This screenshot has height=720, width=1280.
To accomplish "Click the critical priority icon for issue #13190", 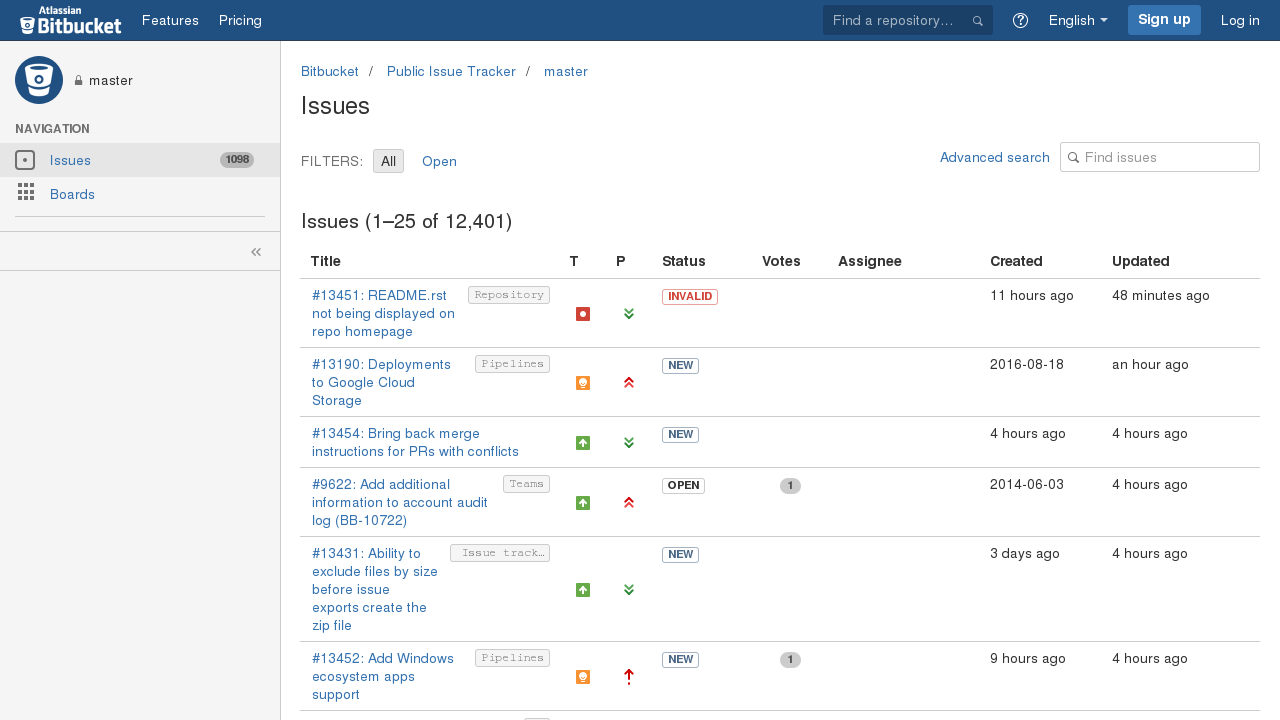I will pos(629,383).
